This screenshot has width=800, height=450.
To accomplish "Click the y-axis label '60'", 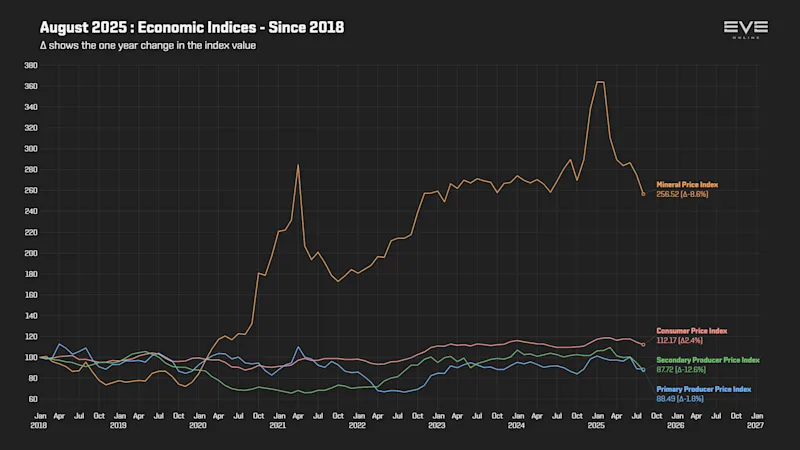I will (x=33, y=399).
